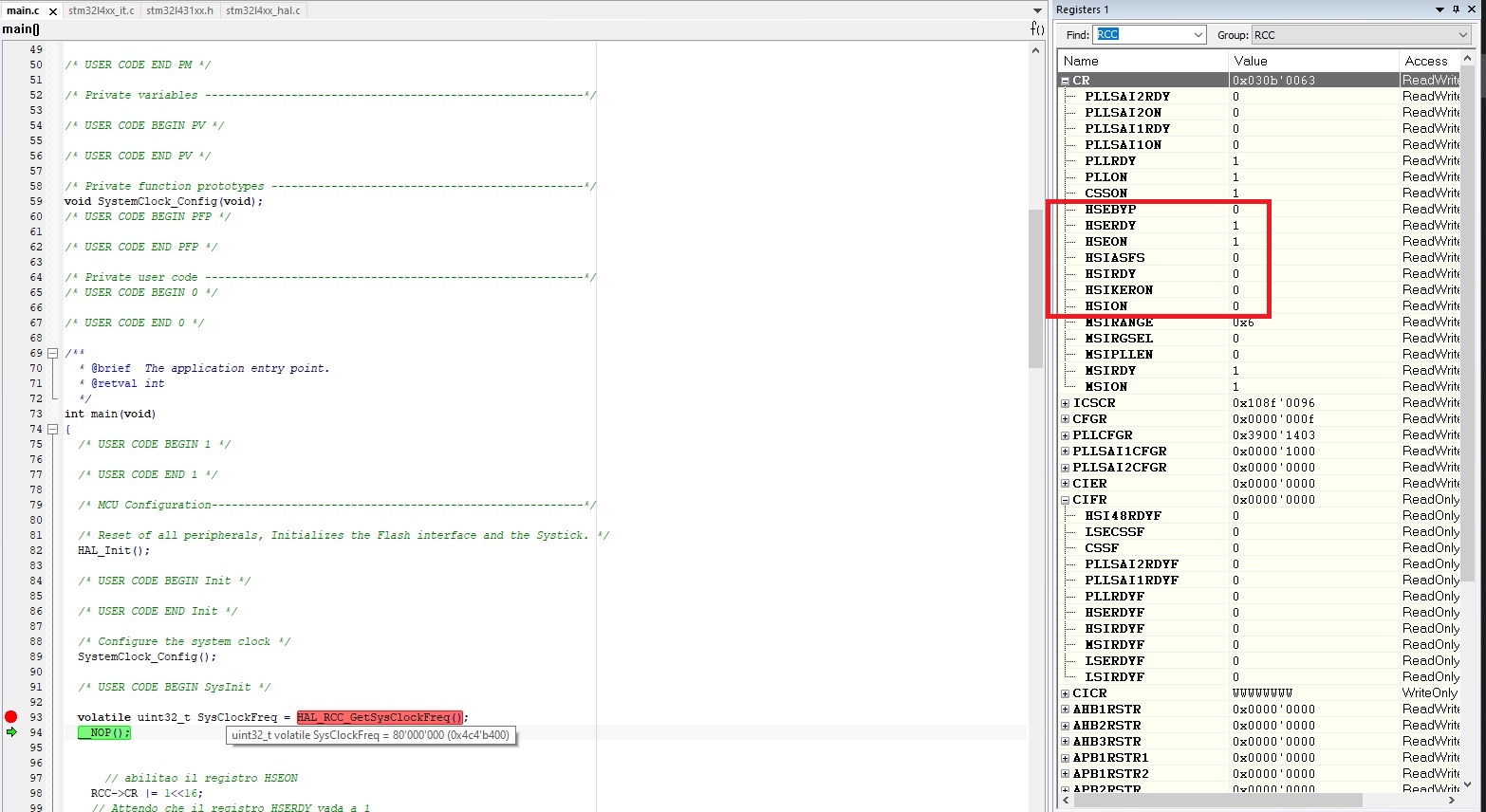Expand the ICSCR register entry
This screenshot has width=1486, height=812.
(1065, 402)
